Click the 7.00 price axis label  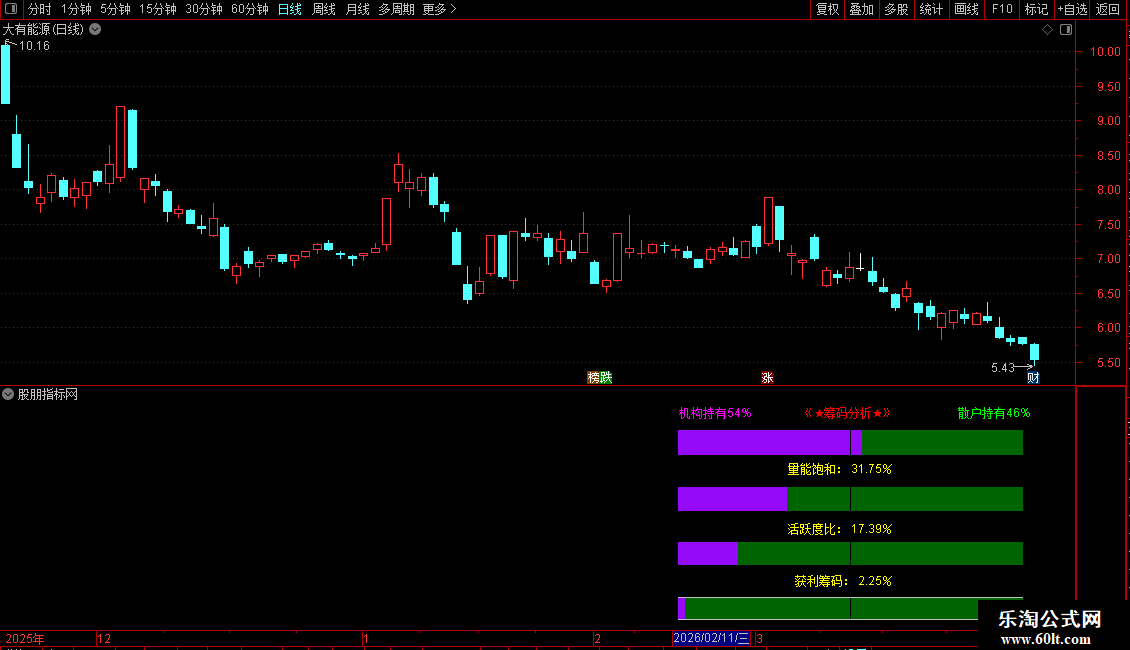coord(1108,259)
